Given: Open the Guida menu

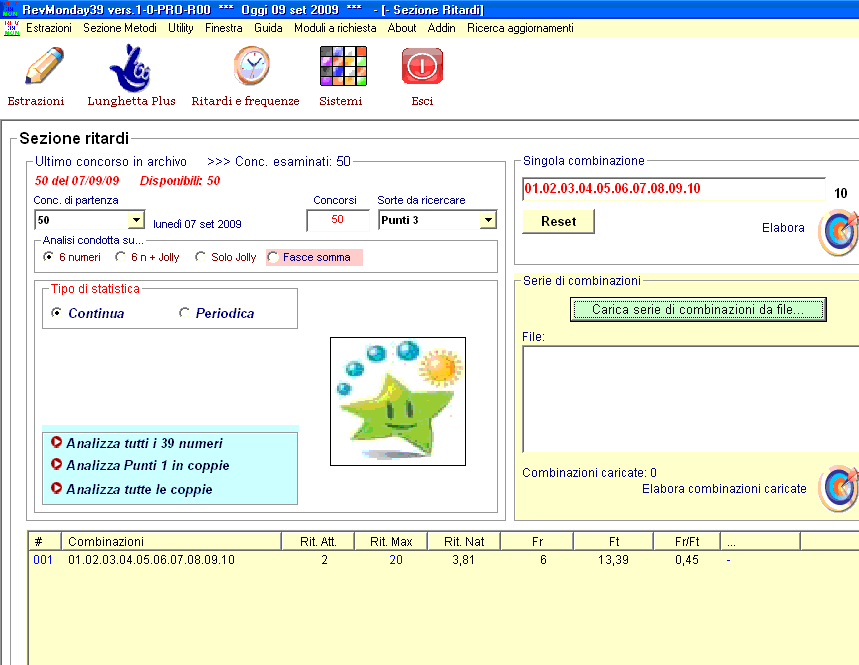Looking at the screenshot, I should (x=268, y=28).
